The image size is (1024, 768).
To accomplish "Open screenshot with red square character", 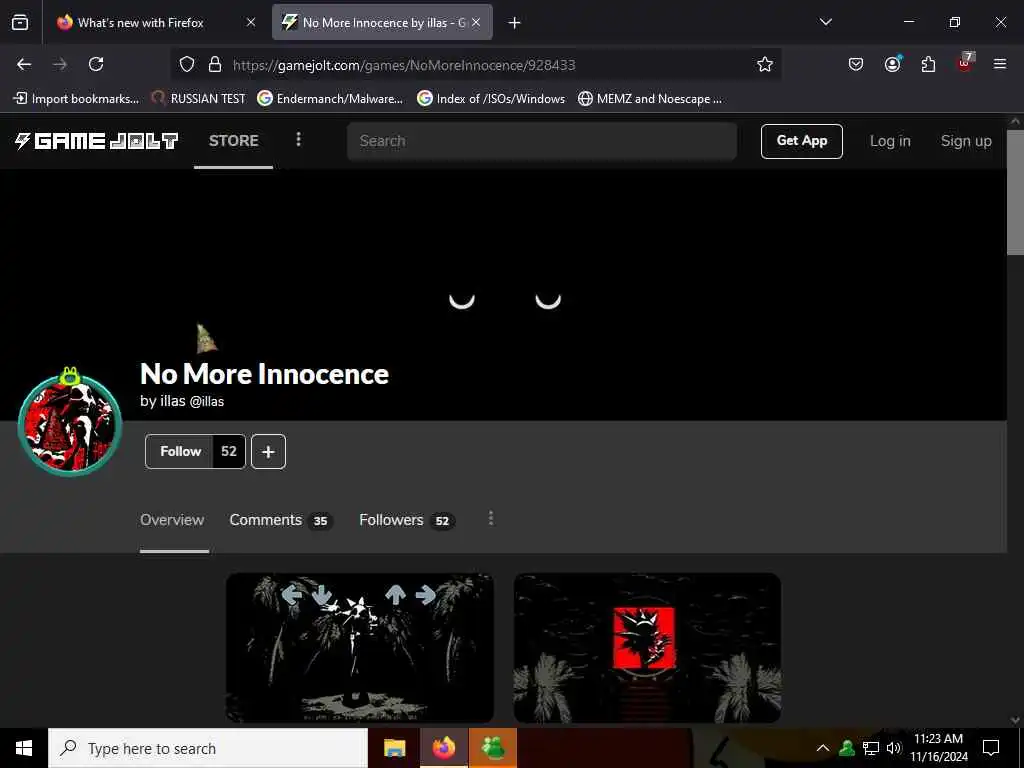I will click(647, 648).
